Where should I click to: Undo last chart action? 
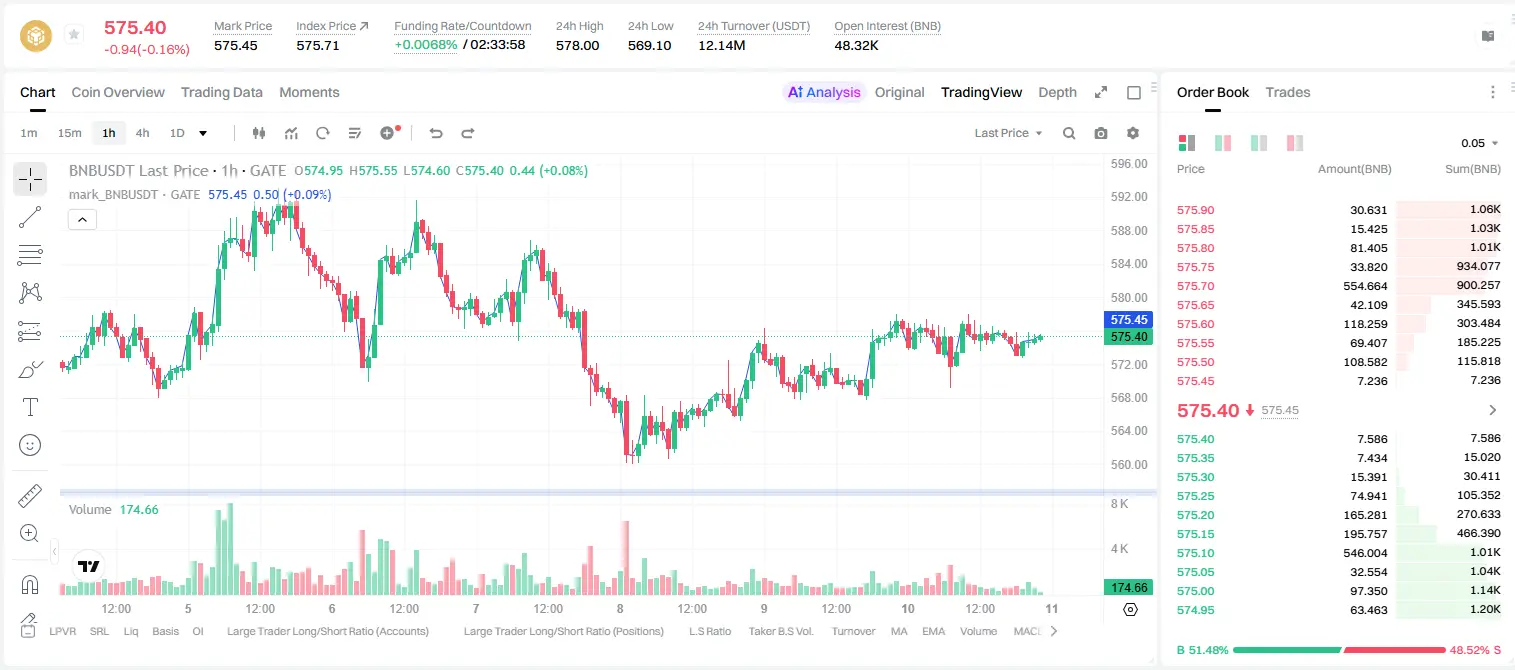436,133
